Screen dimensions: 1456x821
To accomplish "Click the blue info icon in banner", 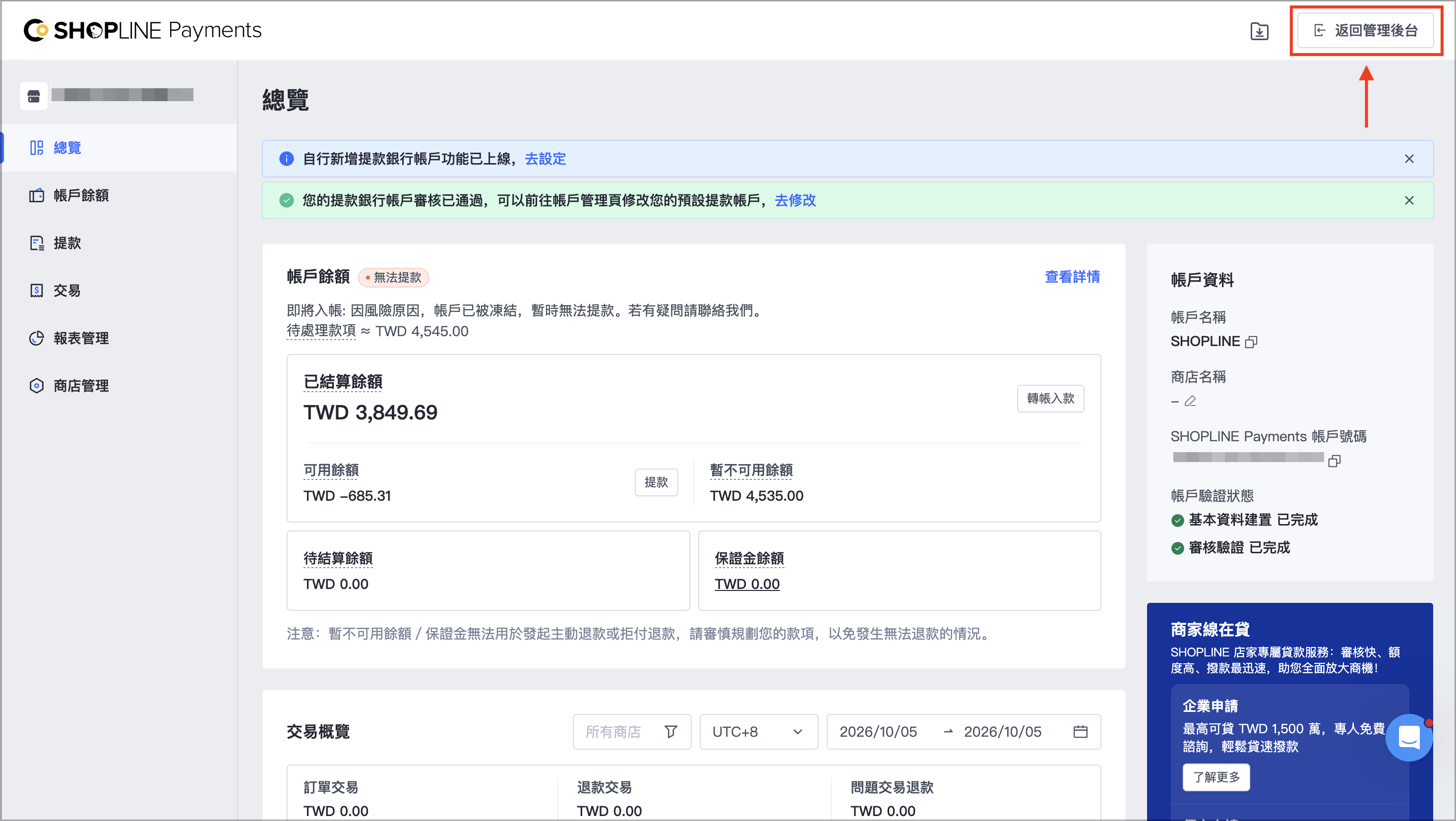I will coord(287,159).
